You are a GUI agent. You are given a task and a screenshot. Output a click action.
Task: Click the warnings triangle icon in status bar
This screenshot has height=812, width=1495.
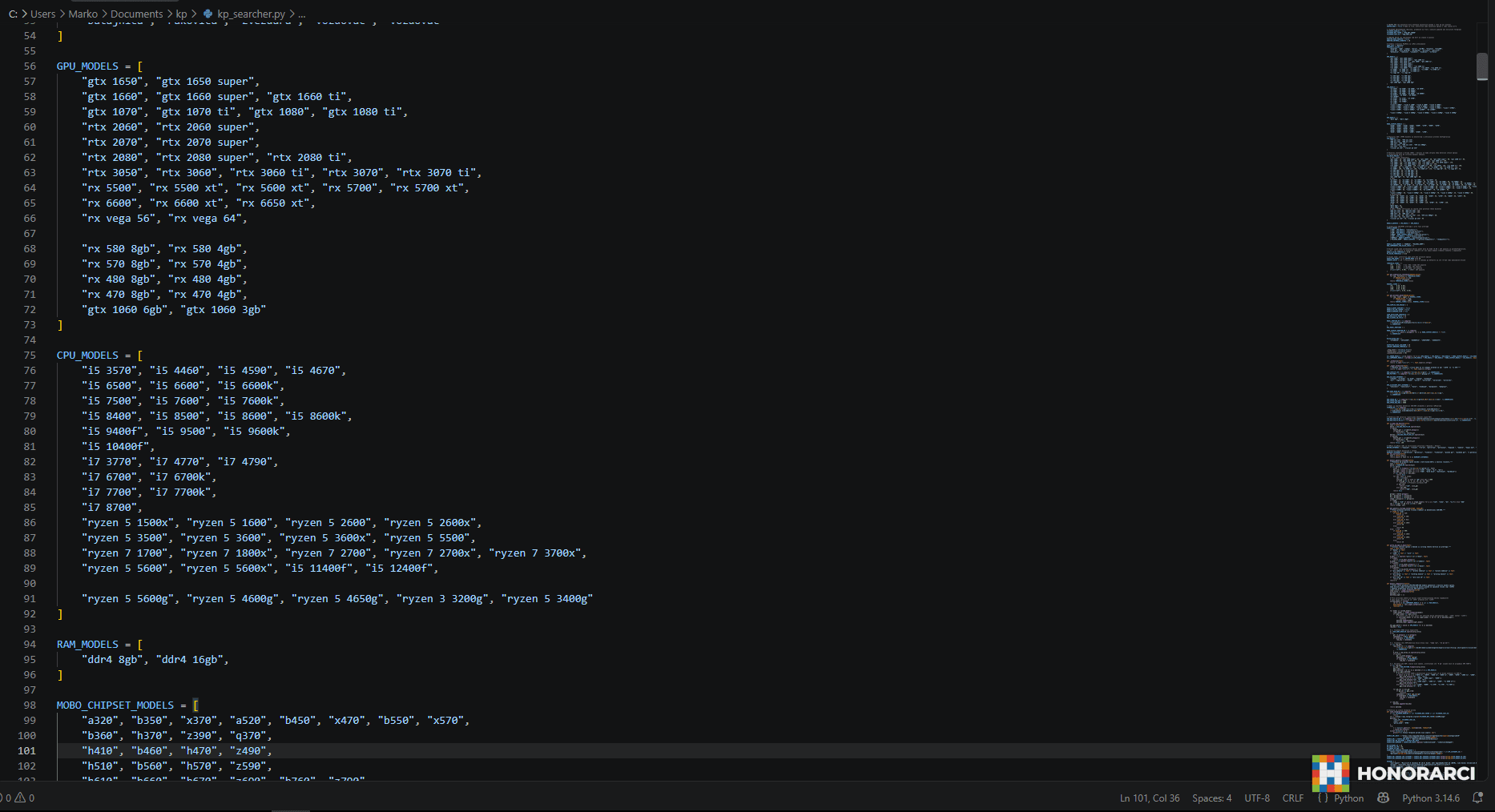[x=21, y=798]
